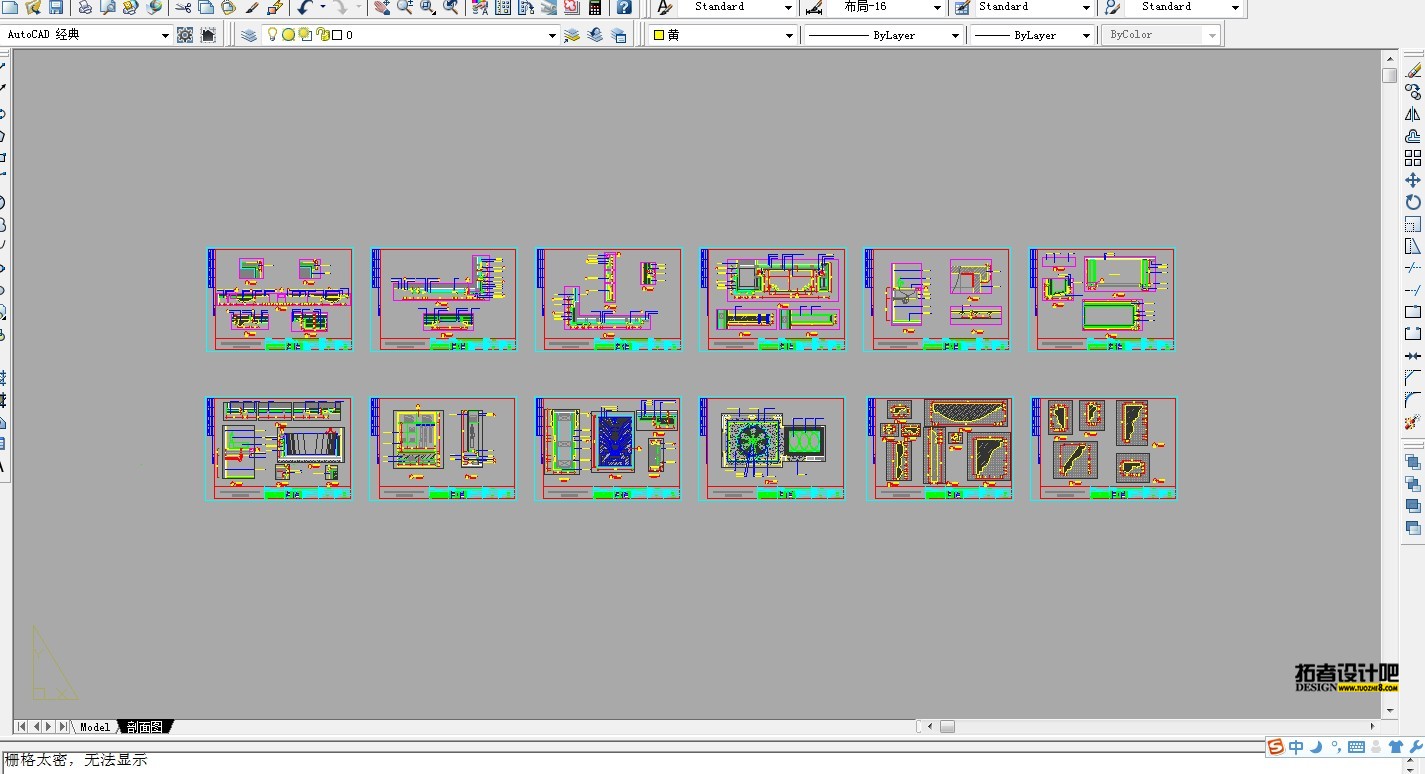Select the Move tool (four arrows)

coord(1413,180)
